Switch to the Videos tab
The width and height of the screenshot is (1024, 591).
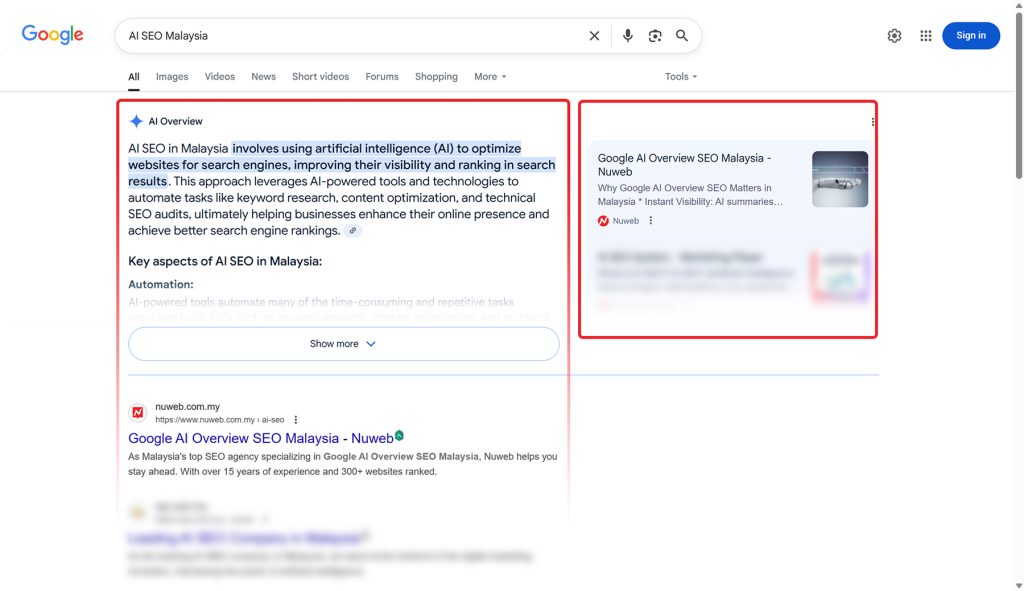click(x=219, y=76)
